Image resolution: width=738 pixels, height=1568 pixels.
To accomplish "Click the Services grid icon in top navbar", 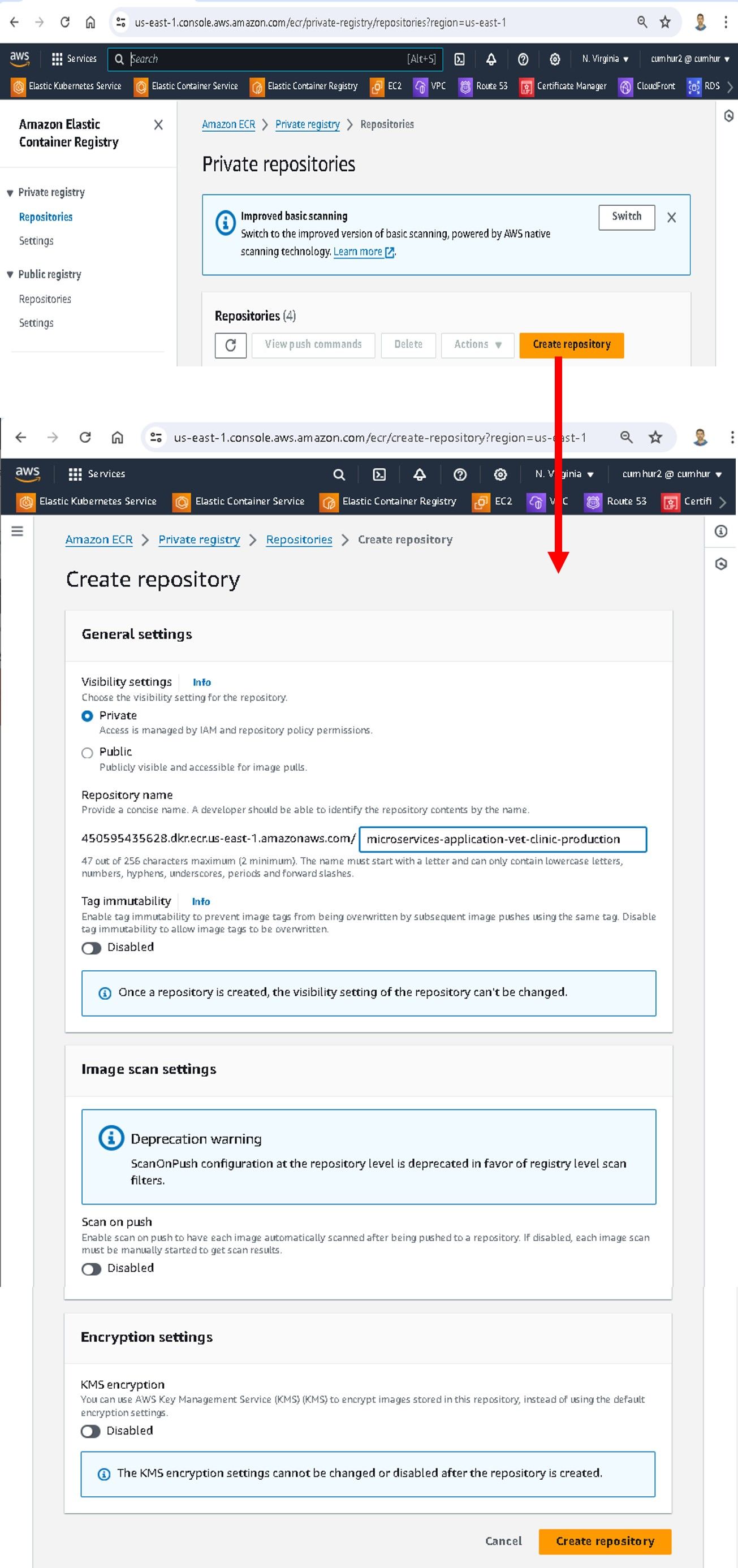I will point(57,59).
